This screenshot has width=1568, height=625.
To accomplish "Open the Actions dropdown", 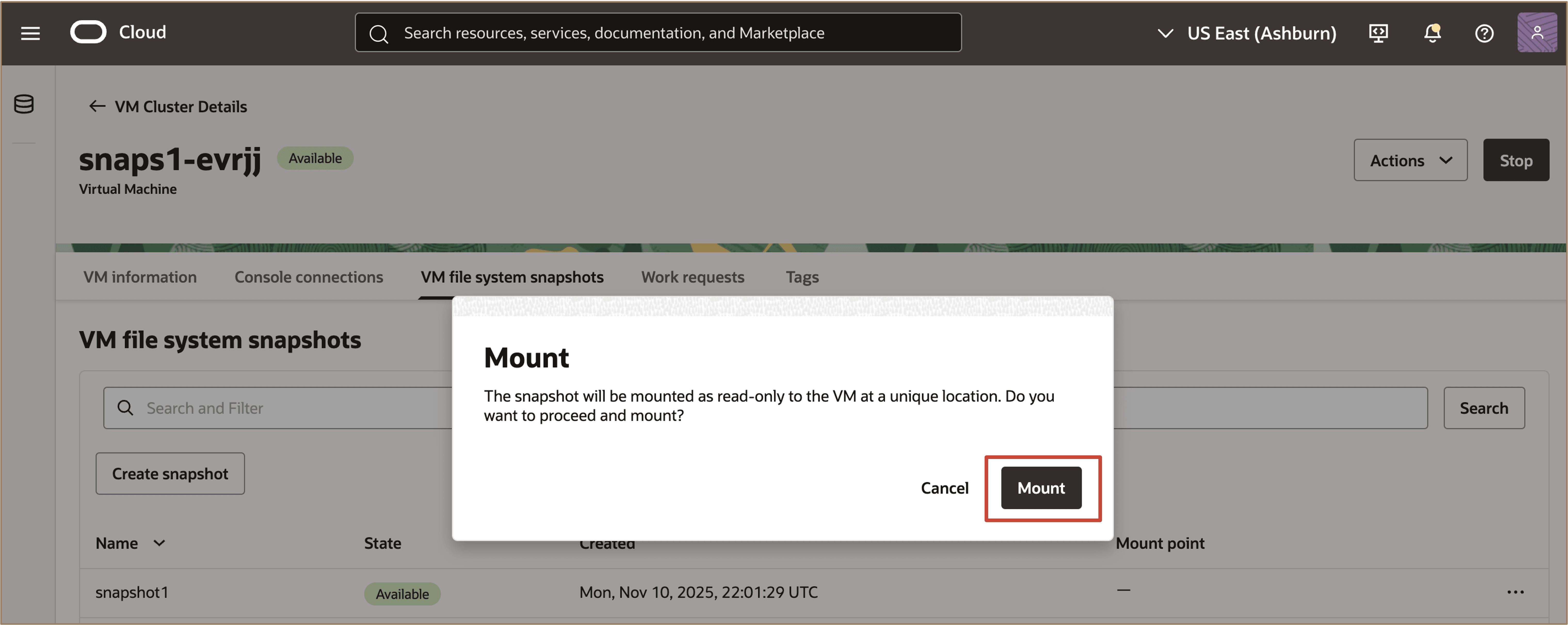I will pos(1410,160).
